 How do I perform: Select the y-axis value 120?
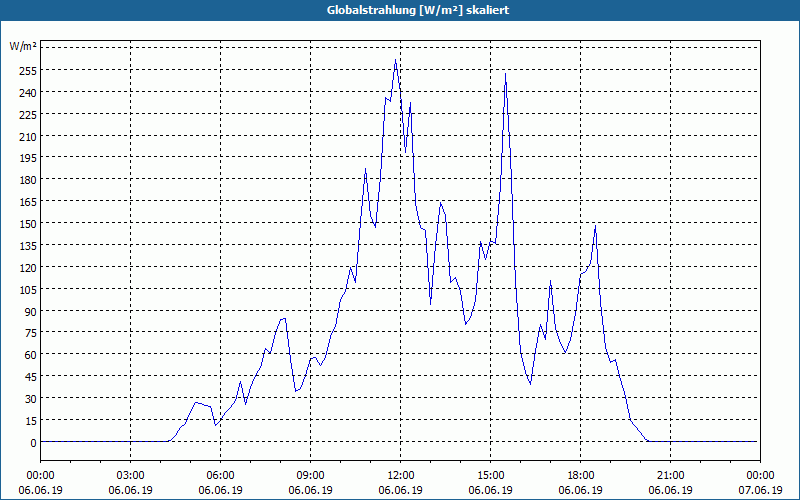28,267
